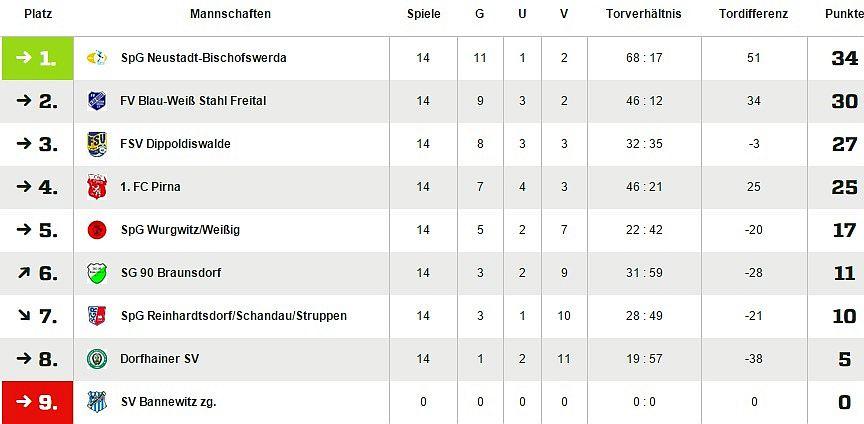Open the SpG Neustadt-Bischofswerda team link
This screenshot has height=424, width=864.
203,58
